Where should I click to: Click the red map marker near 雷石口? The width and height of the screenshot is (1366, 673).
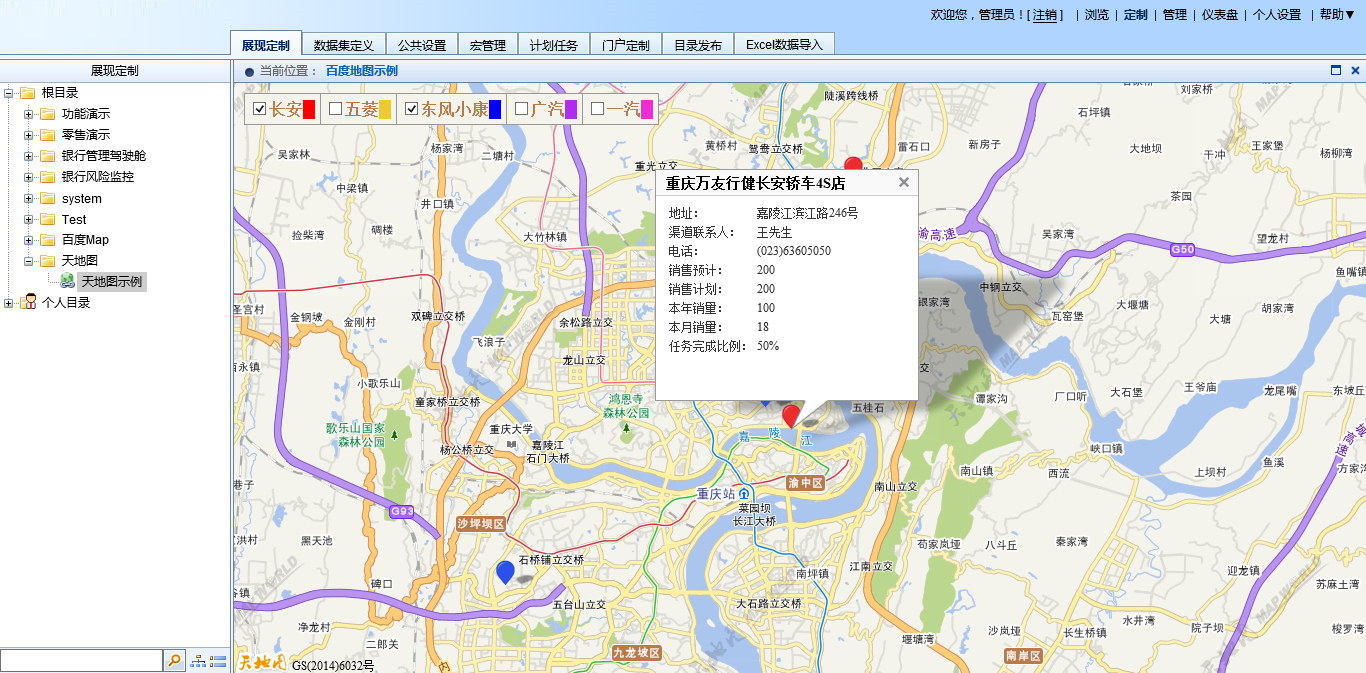coord(853,167)
